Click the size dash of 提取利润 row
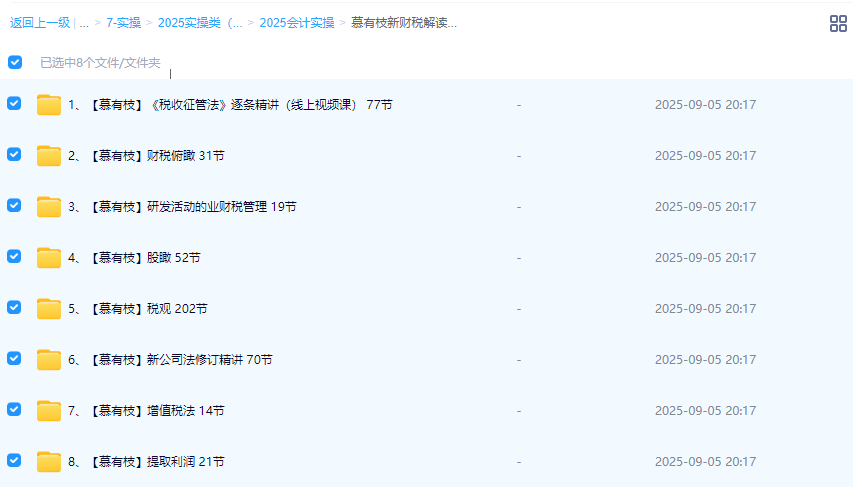 (518, 461)
